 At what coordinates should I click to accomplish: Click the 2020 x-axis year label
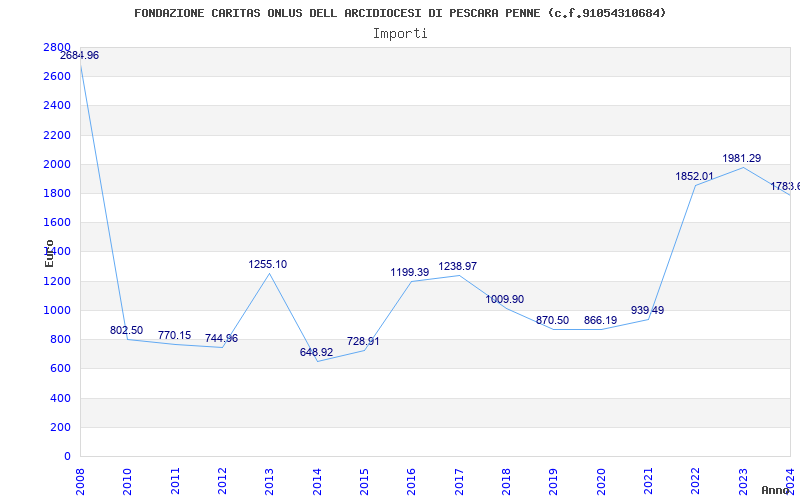pos(601,482)
